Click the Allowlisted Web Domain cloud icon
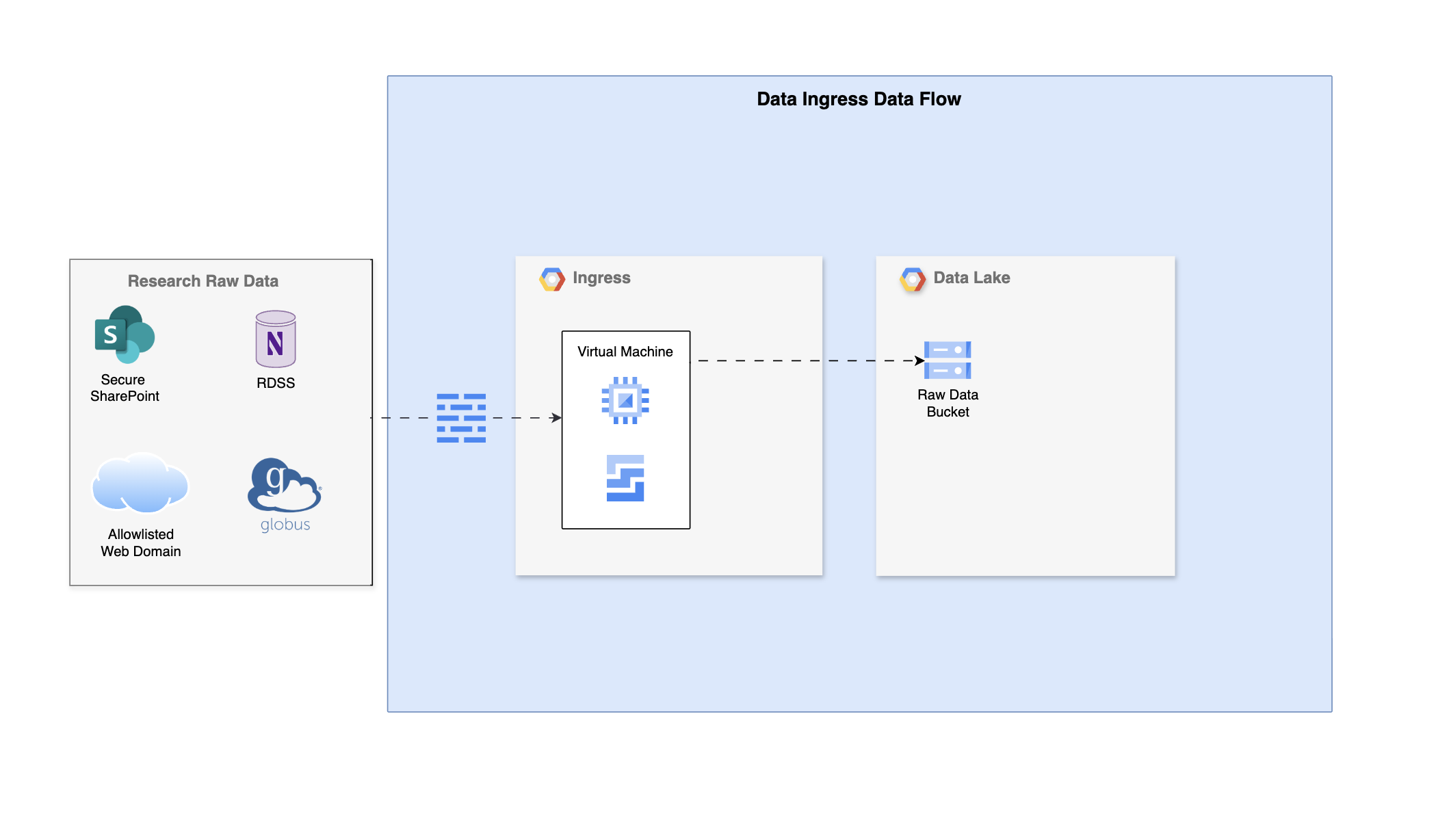1449x840 pixels. tap(140, 484)
